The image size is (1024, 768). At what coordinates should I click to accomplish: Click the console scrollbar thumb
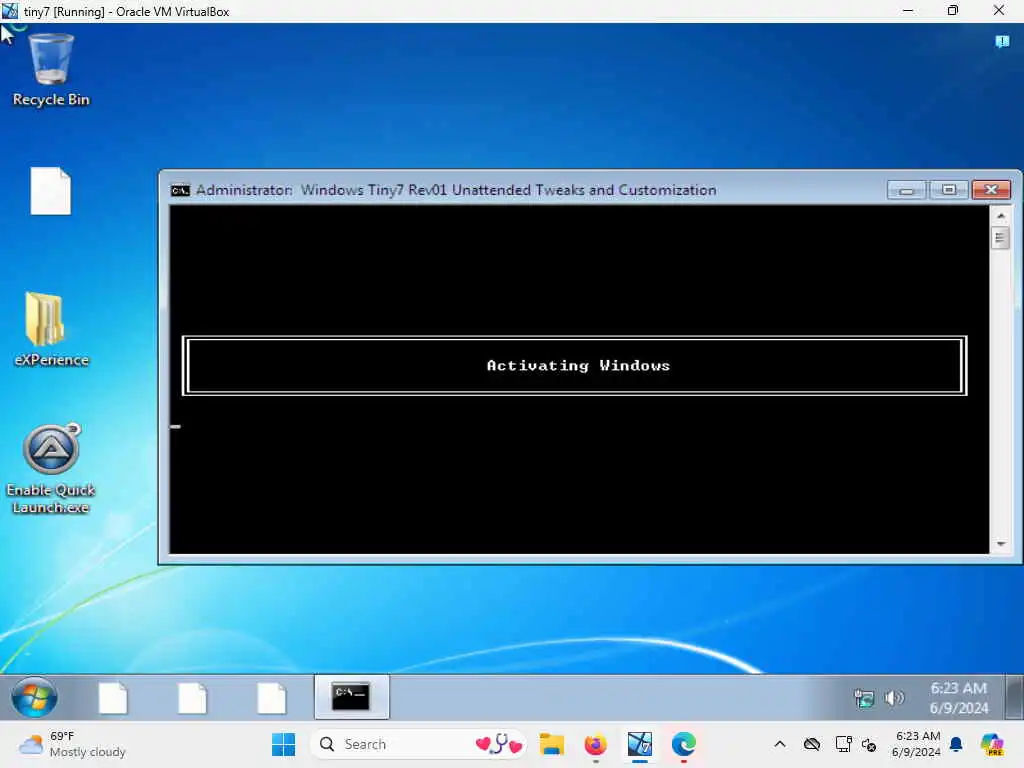(1000, 238)
